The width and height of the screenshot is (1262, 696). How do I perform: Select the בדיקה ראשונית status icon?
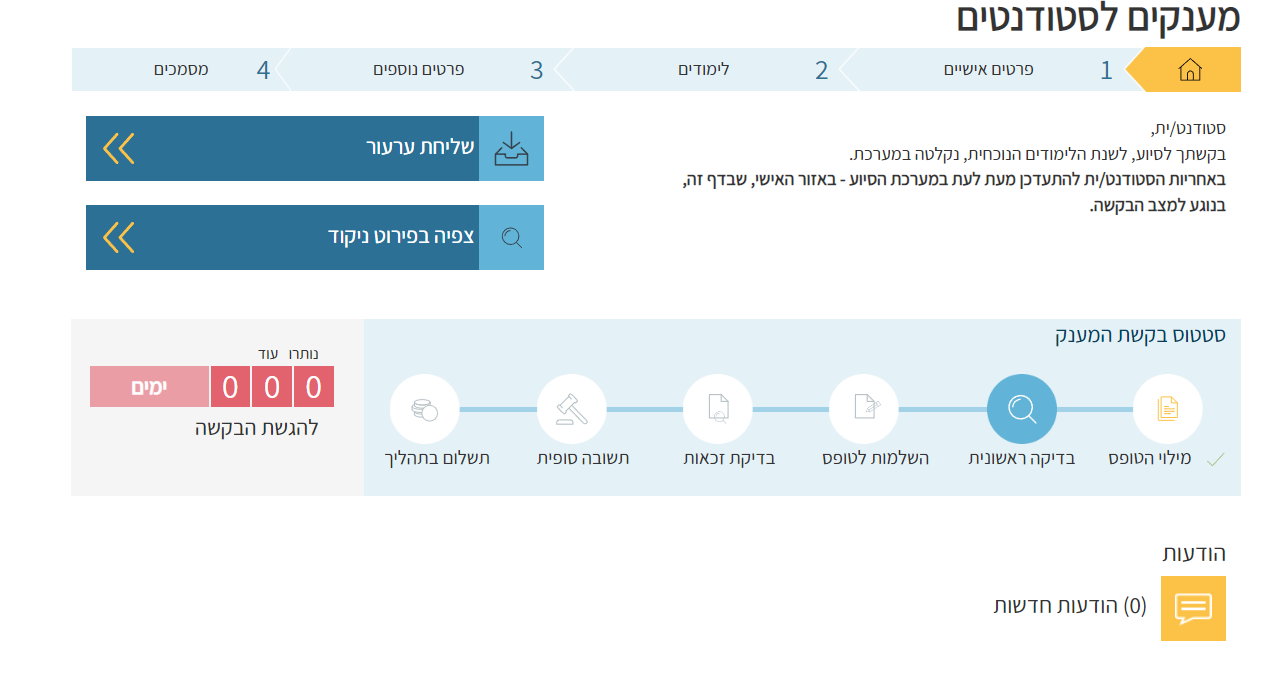coord(1021,409)
